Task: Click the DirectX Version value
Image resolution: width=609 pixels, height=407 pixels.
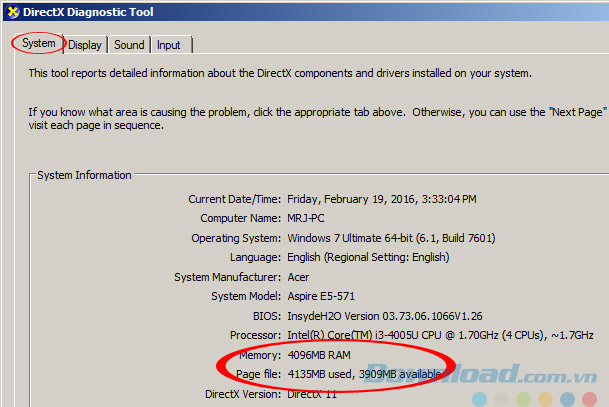Action: [x=312, y=394]
